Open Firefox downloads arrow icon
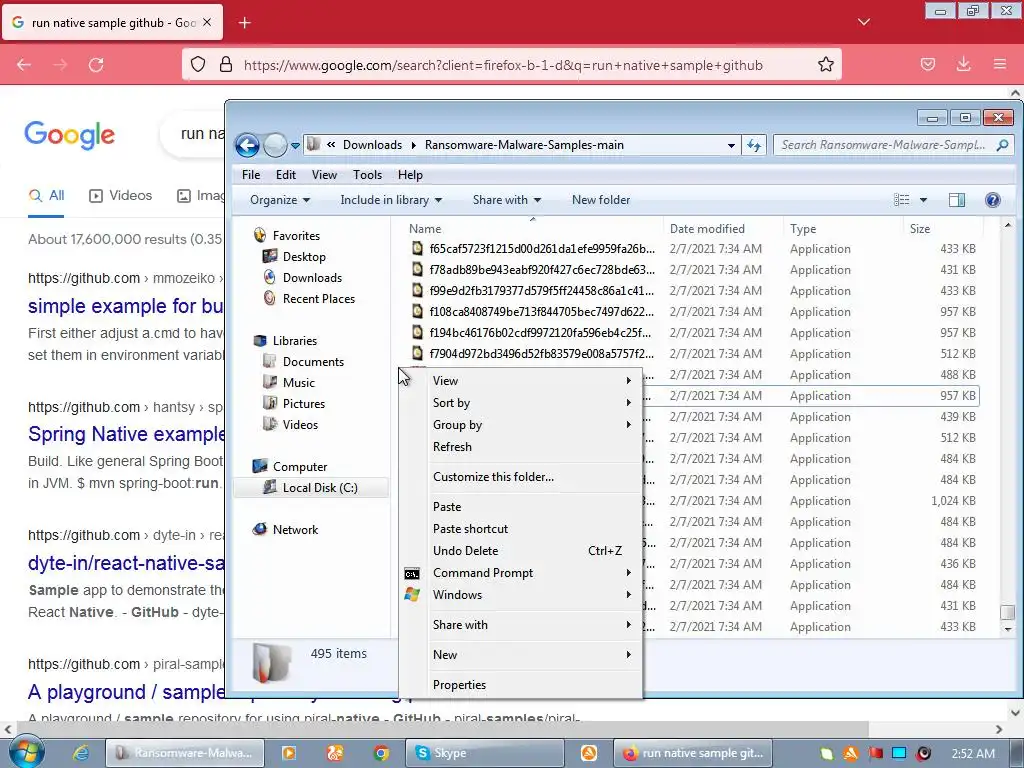 tap(963, 64)
